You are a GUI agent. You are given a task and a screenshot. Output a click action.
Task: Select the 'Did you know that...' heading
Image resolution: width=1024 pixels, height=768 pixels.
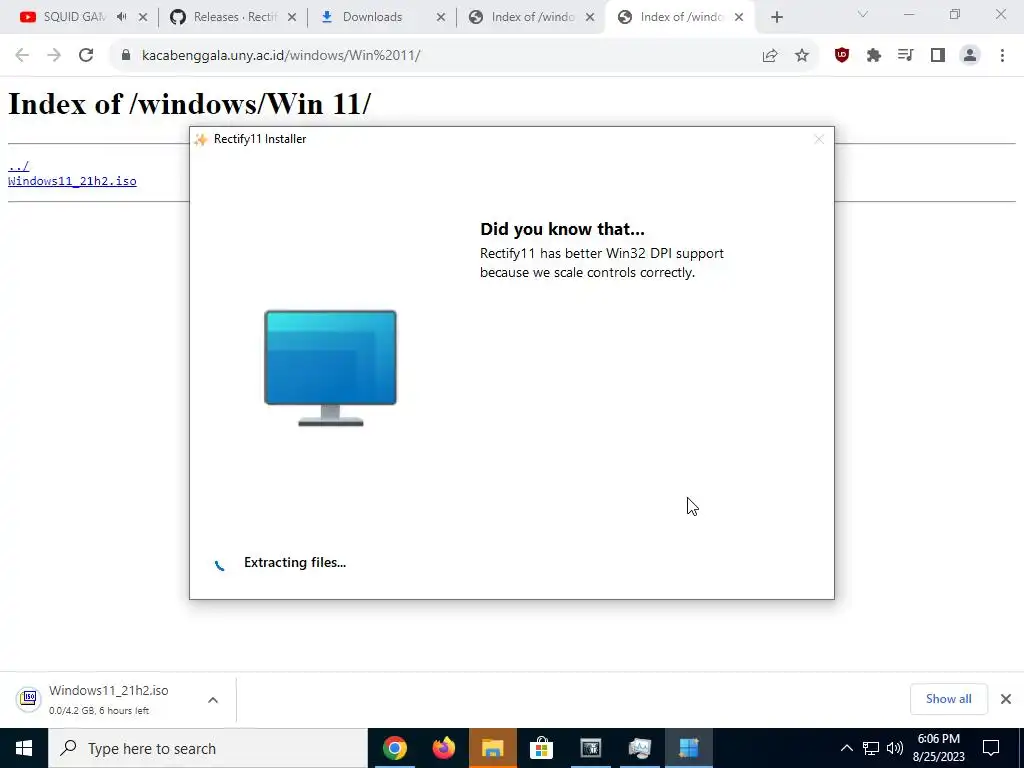tap(562, 229)
